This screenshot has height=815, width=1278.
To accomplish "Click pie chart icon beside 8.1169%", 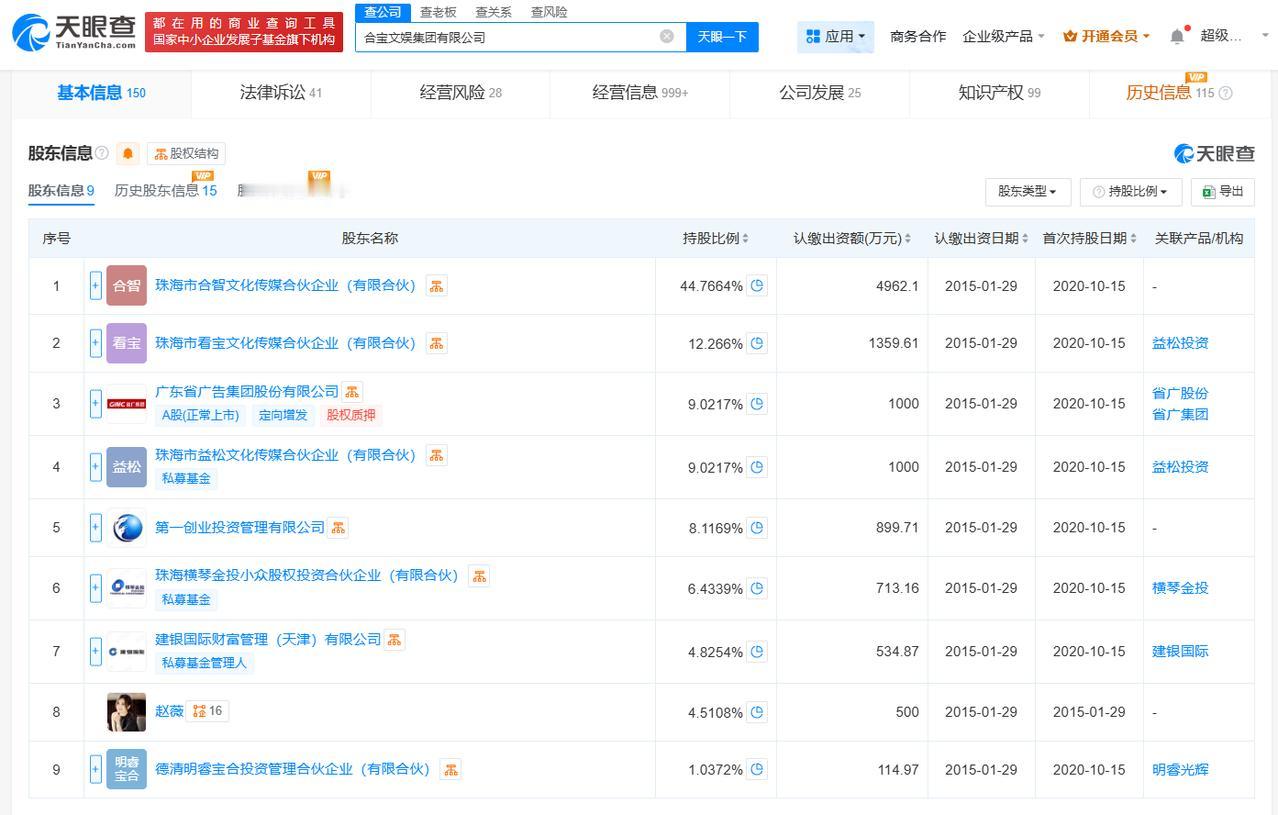I will (x=757, y=527).
